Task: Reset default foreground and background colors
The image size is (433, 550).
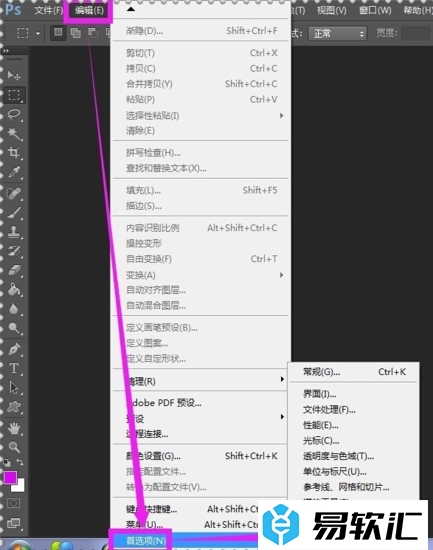Action: coord(7,463)
